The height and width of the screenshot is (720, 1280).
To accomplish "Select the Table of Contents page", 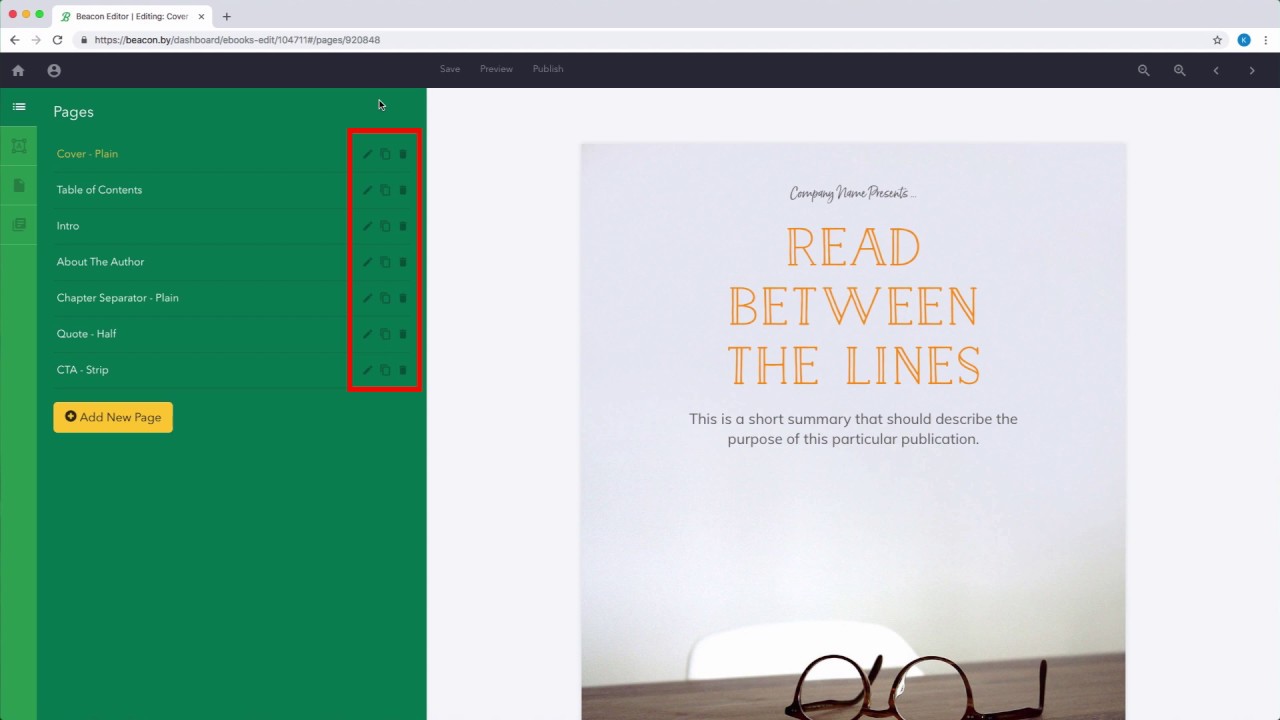I will (99, 190).
